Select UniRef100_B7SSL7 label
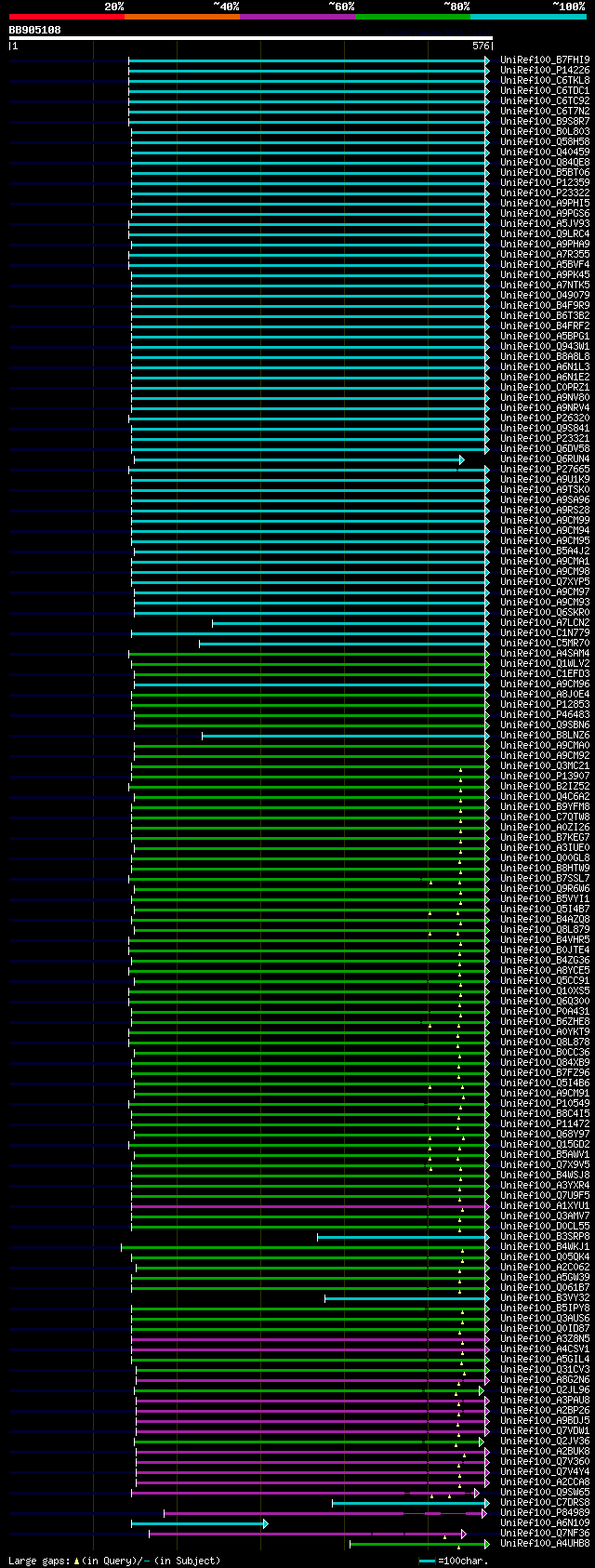The width and height of the screenshot is (595, 1568). (545, 878)
